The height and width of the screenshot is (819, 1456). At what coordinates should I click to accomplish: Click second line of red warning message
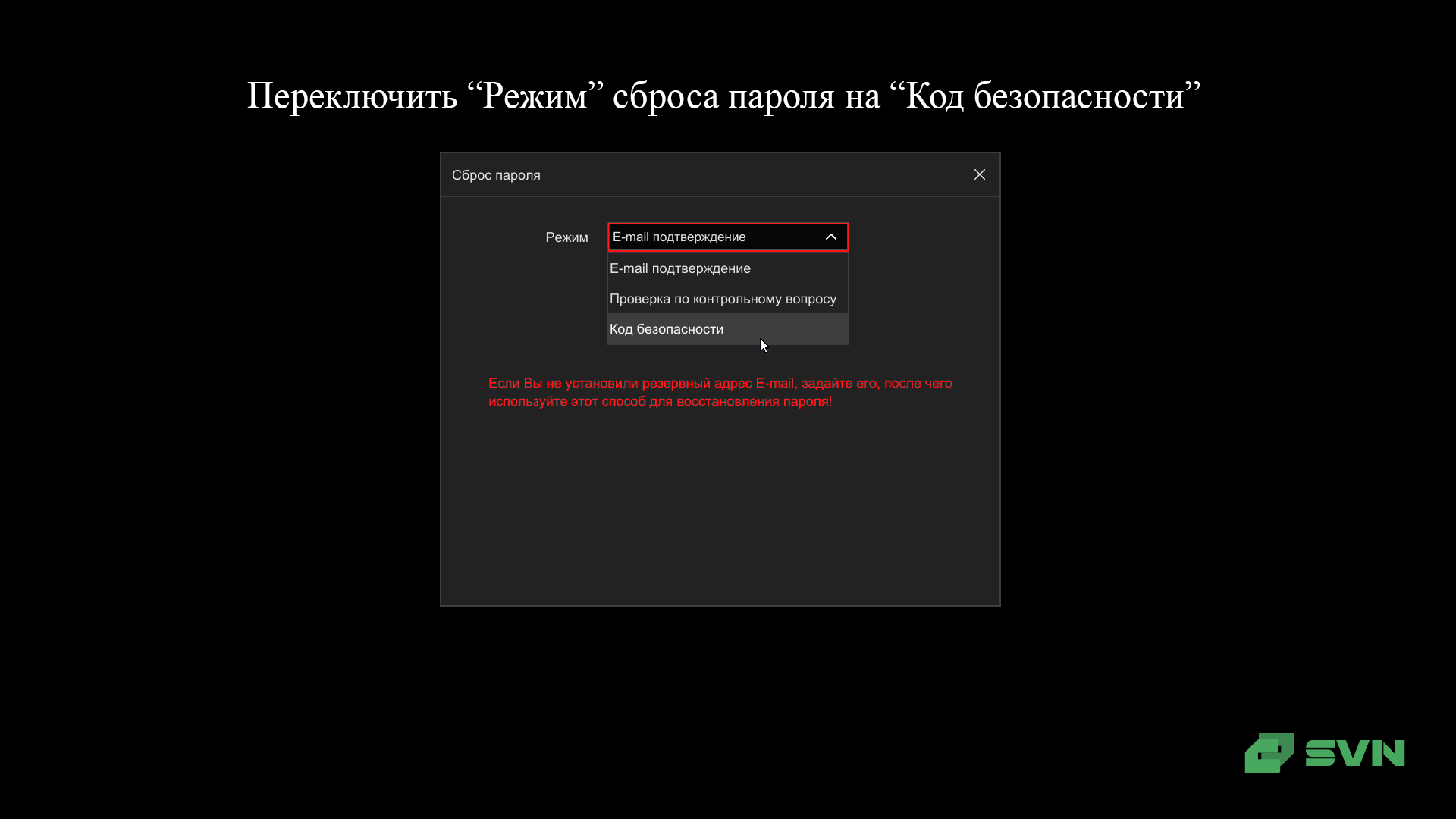659,402
